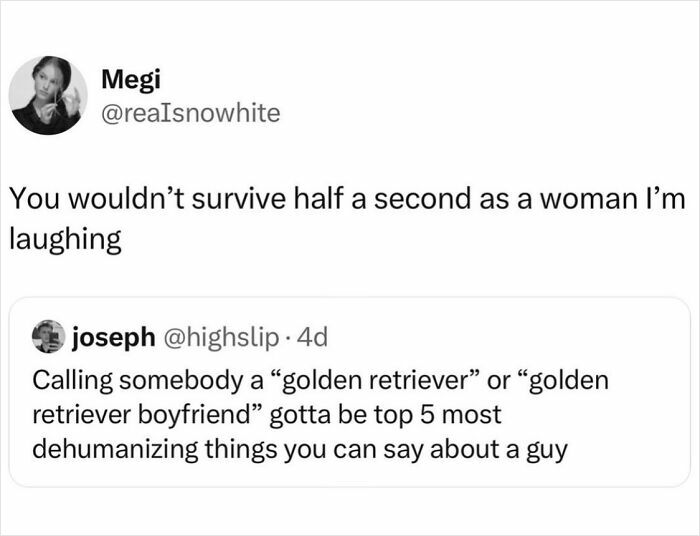Click the joseph display name
The height and width of the screenshot is (536, 700).
tap(112, 338)
